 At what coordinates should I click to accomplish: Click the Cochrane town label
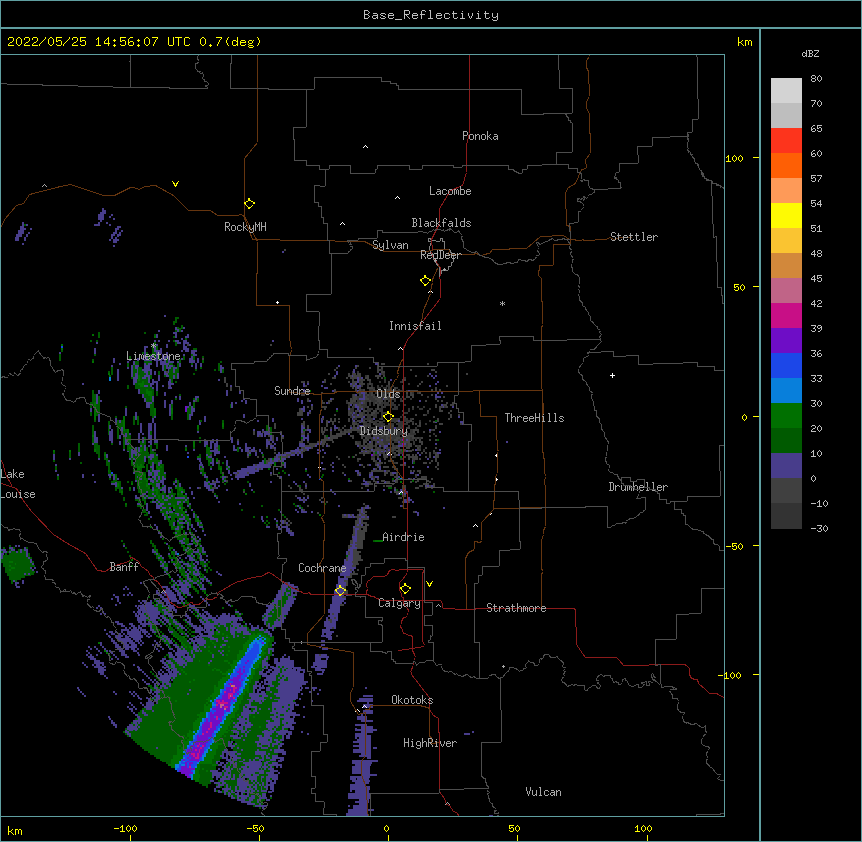[x=322, y=568]
